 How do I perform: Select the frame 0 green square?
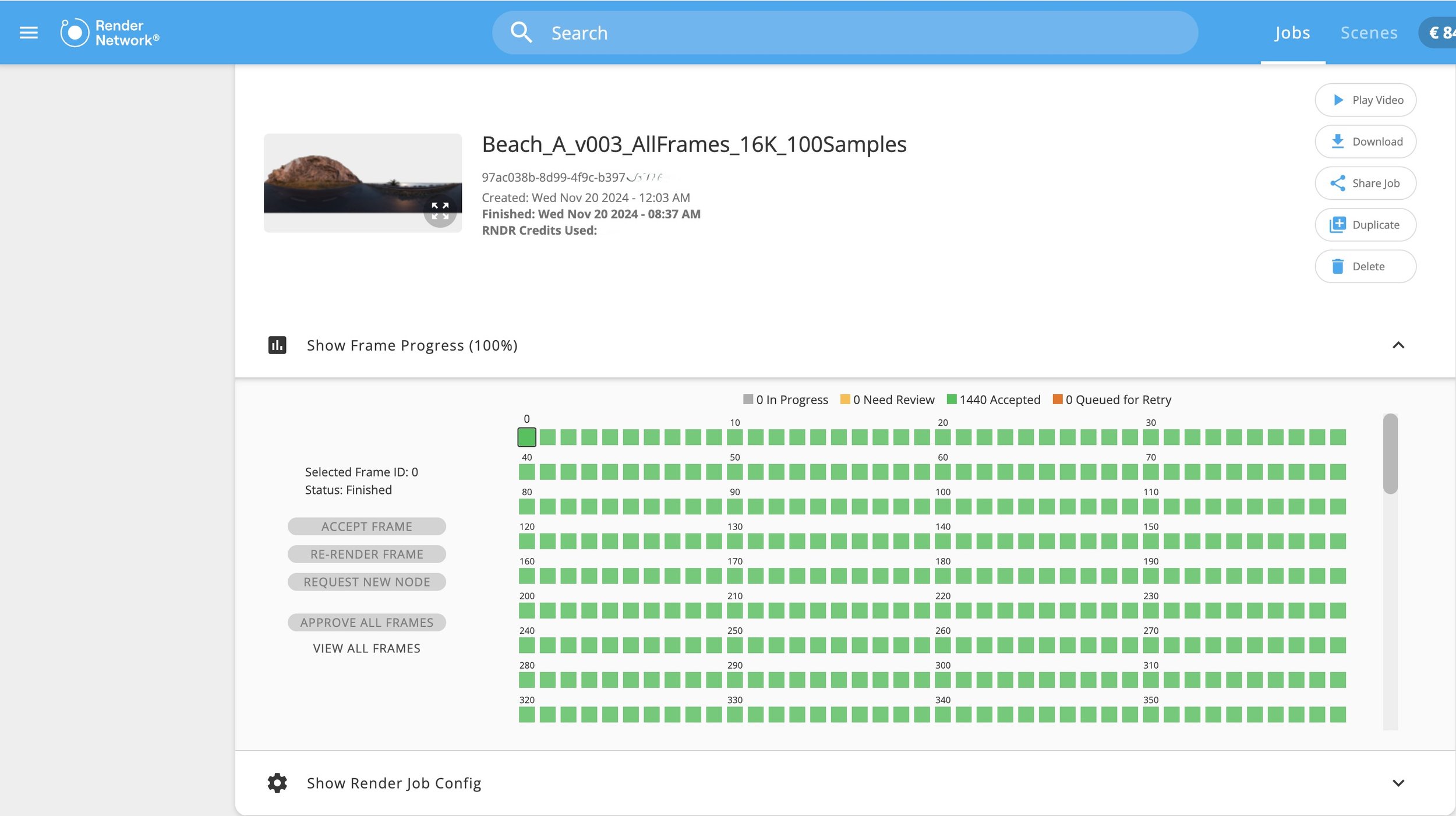pos(526,437)
